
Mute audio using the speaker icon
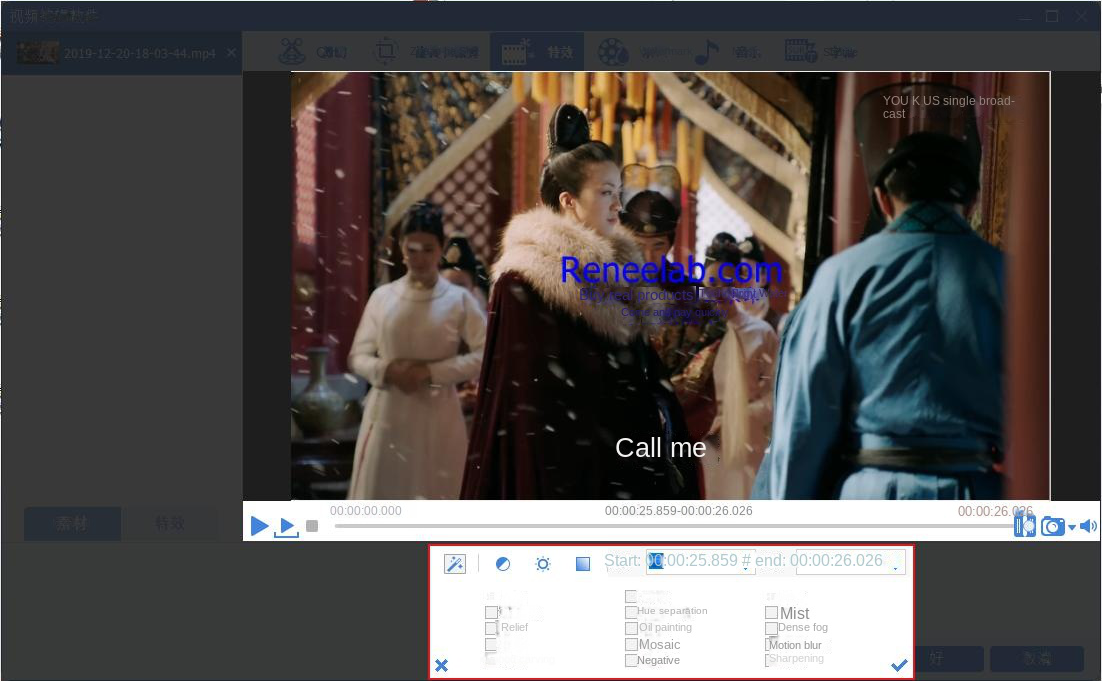click(x=1088, y=526)
